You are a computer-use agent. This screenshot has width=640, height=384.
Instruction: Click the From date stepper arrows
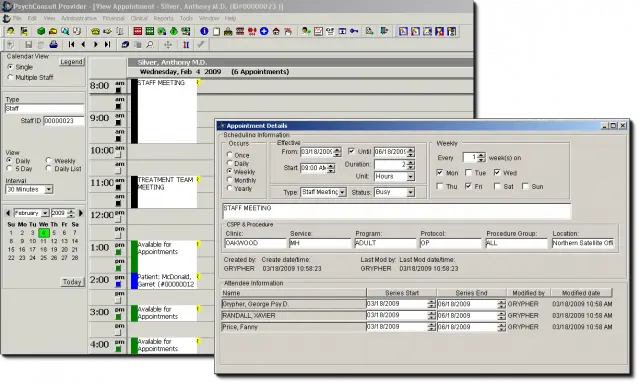(x=337, y=152)
